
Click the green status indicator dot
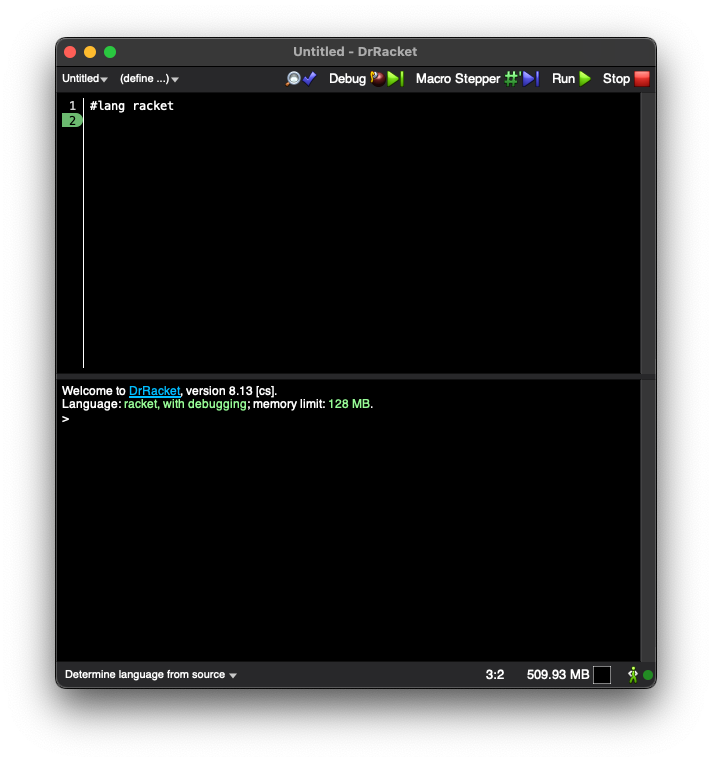coord(648,675)
